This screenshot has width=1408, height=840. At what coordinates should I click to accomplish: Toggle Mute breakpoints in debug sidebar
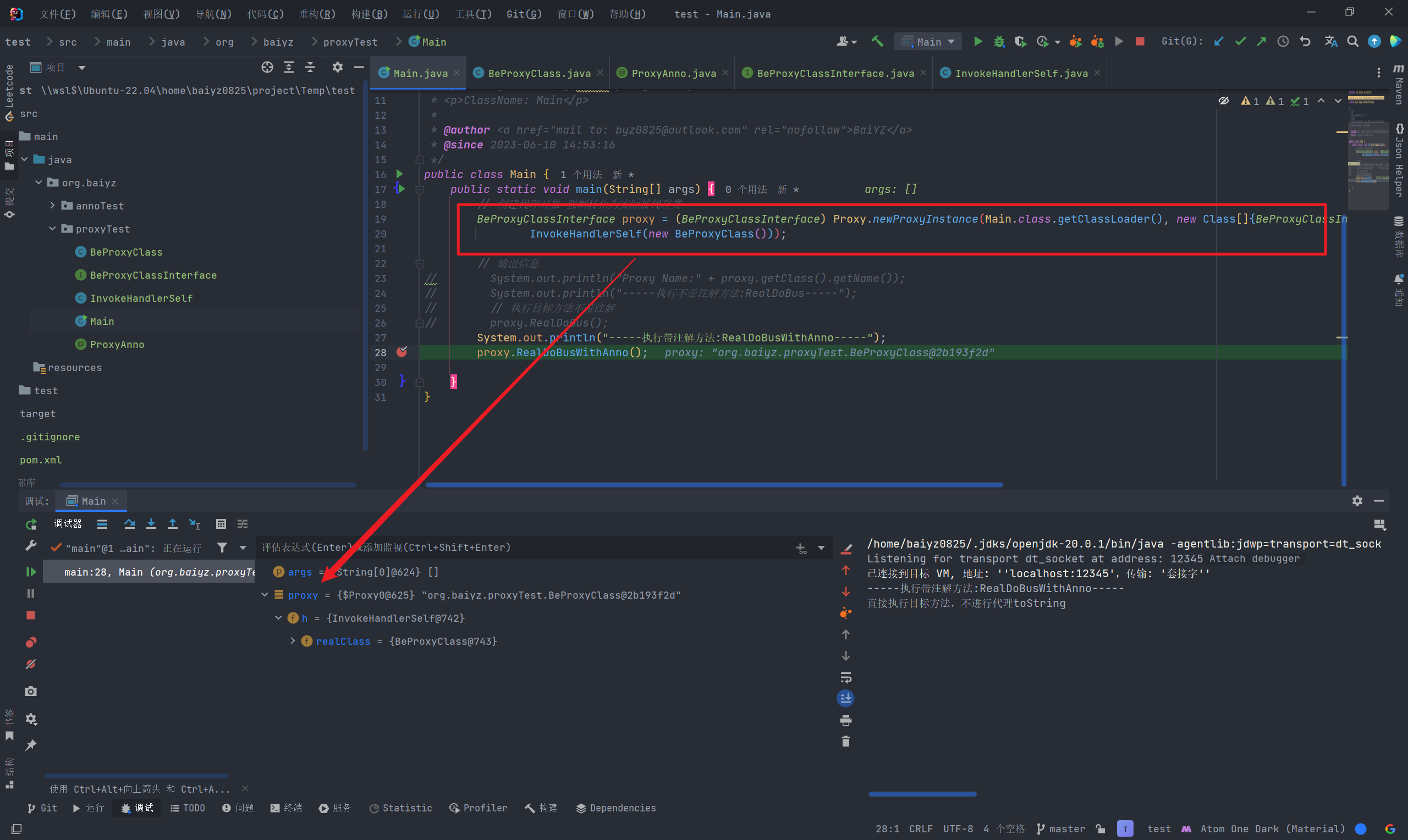(x=31, y=664)
